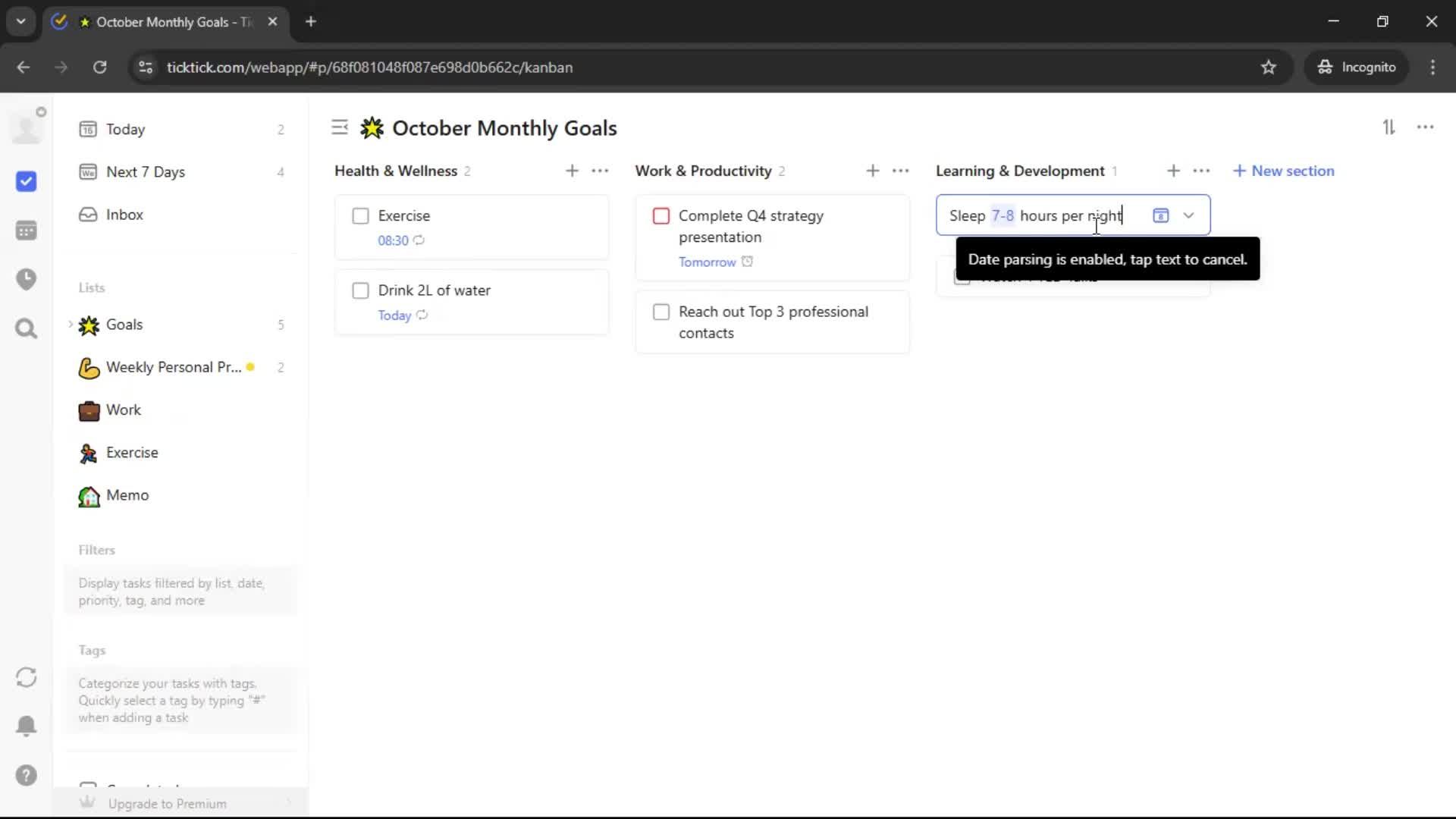Select the Inbox list

coord(124,215)
